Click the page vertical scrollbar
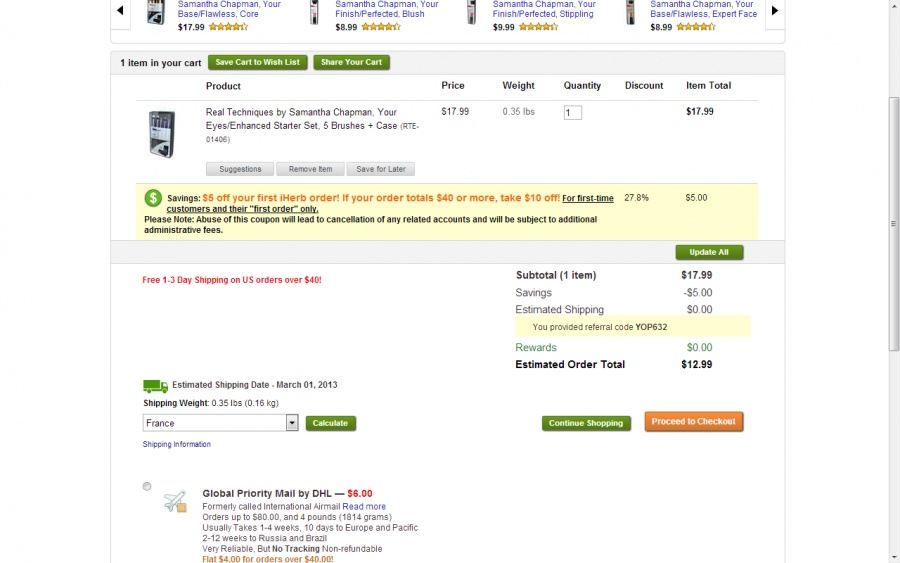The height and width of the screenshot is (563, 900). pyautogui.click(x=893, y=200)
